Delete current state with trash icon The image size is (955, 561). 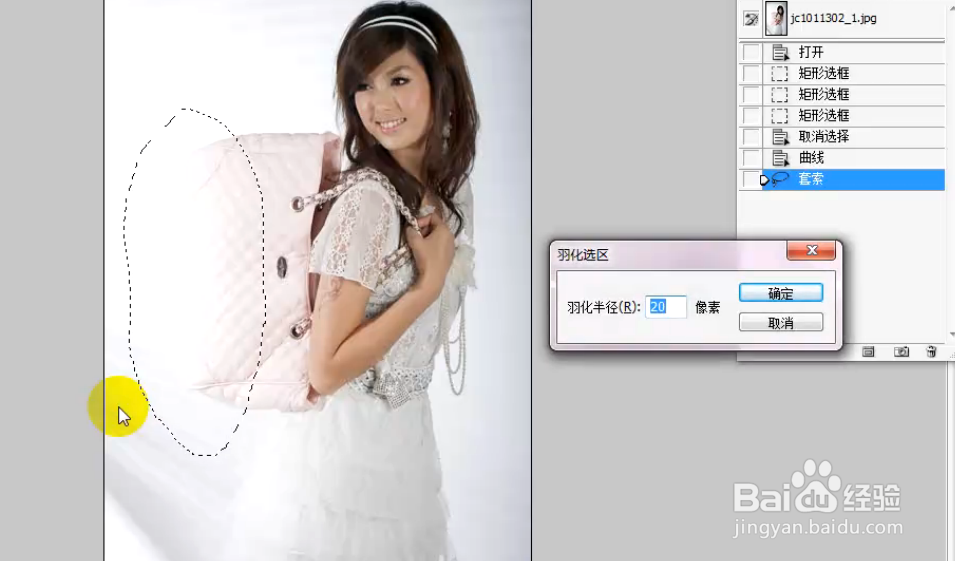click(931, 351)
